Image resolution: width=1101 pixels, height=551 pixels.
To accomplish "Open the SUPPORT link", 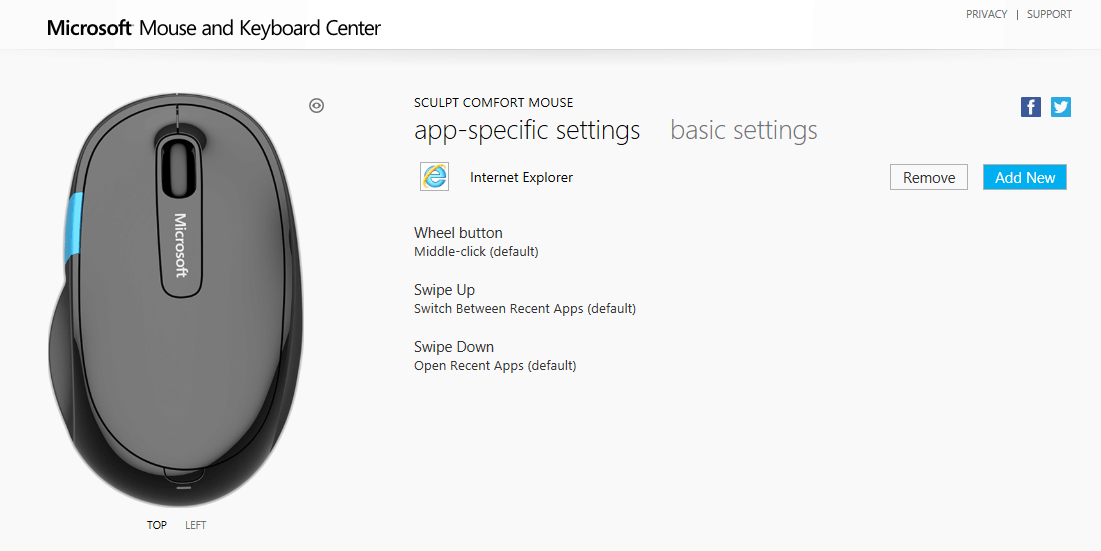I will pyautogui.click(x=1049, y=15).
